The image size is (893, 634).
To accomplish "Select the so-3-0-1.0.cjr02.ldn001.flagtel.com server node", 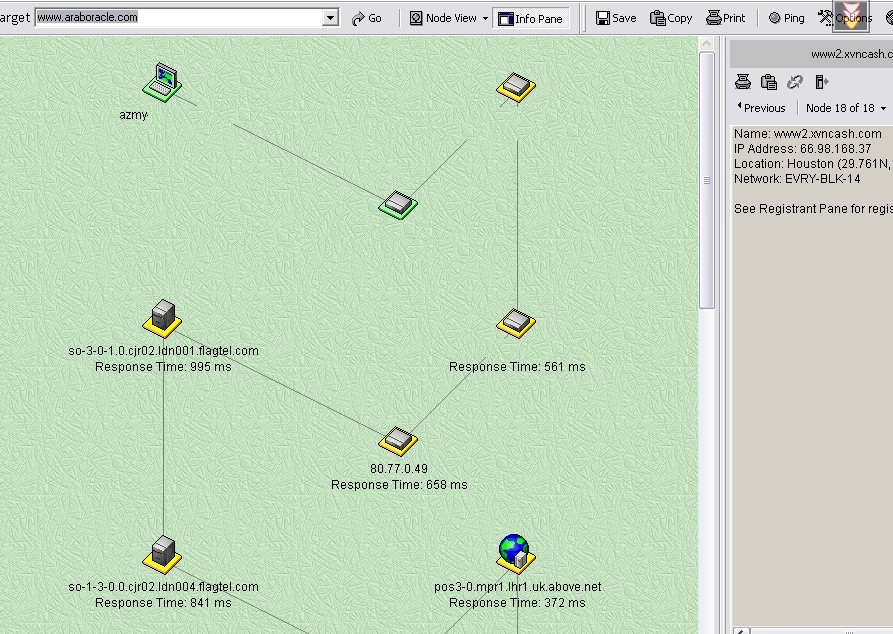I will (x=162, y=318).
